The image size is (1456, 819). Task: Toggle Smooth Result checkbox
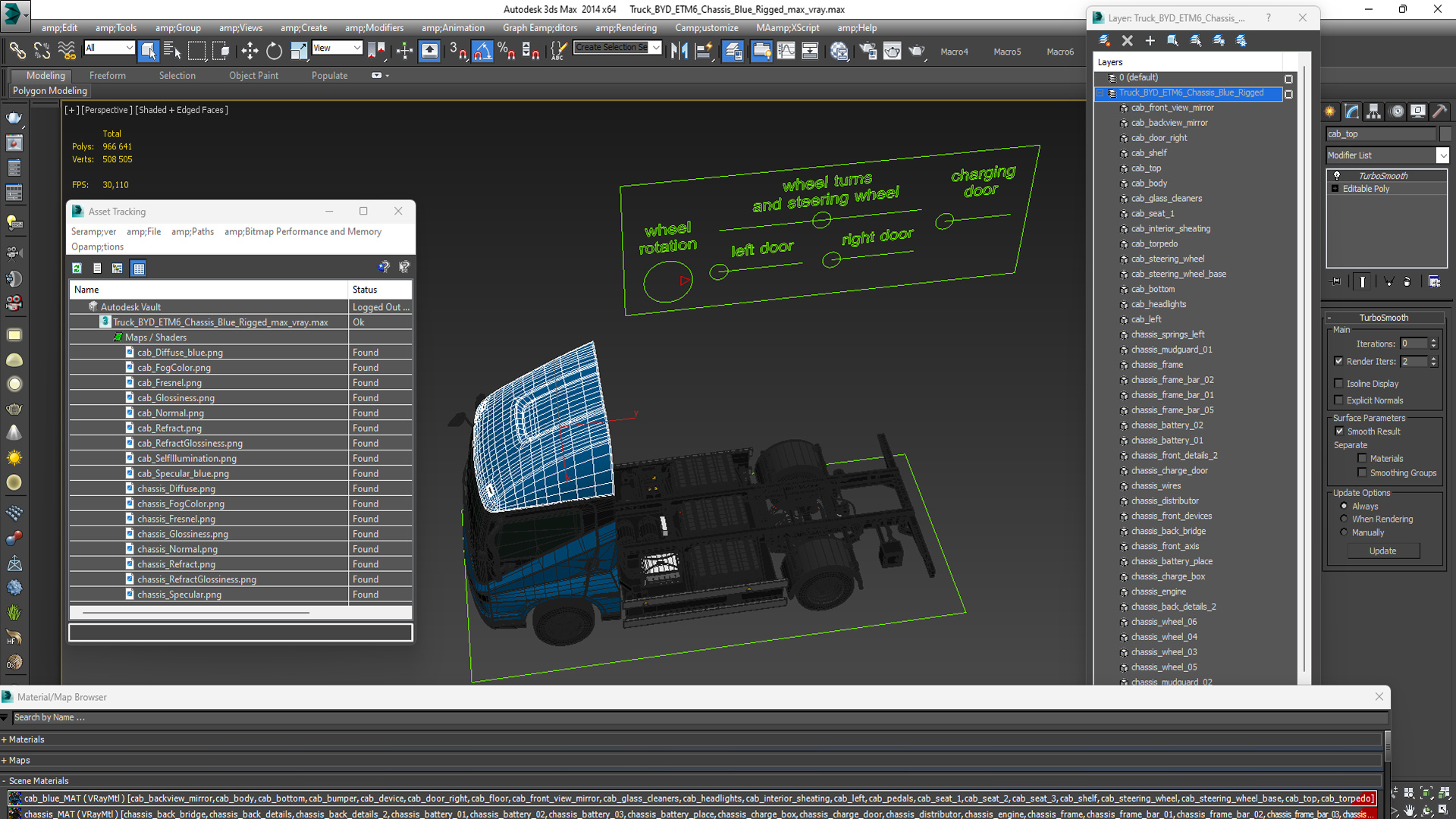click(1339, 431)
